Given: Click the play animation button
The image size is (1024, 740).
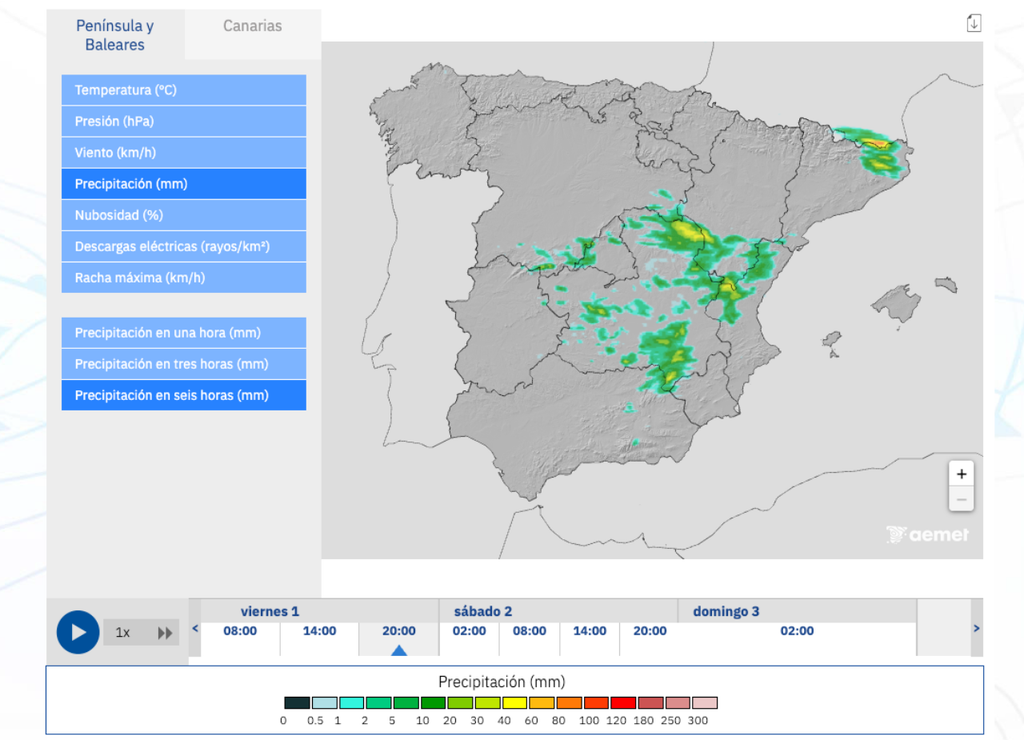Looking at the screenshot, I should point(78,632).
